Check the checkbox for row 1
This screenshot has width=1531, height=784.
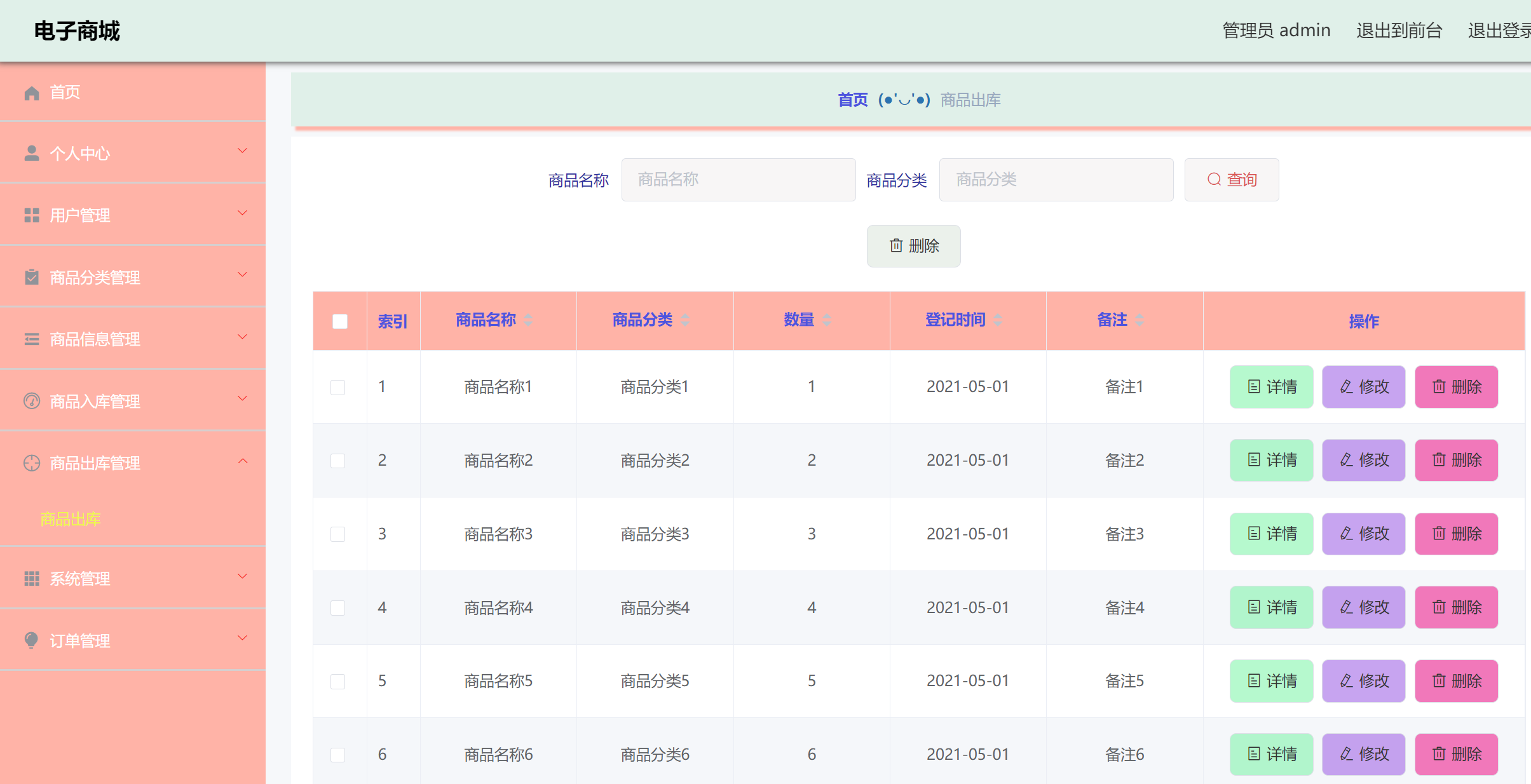tap(338, 388)
